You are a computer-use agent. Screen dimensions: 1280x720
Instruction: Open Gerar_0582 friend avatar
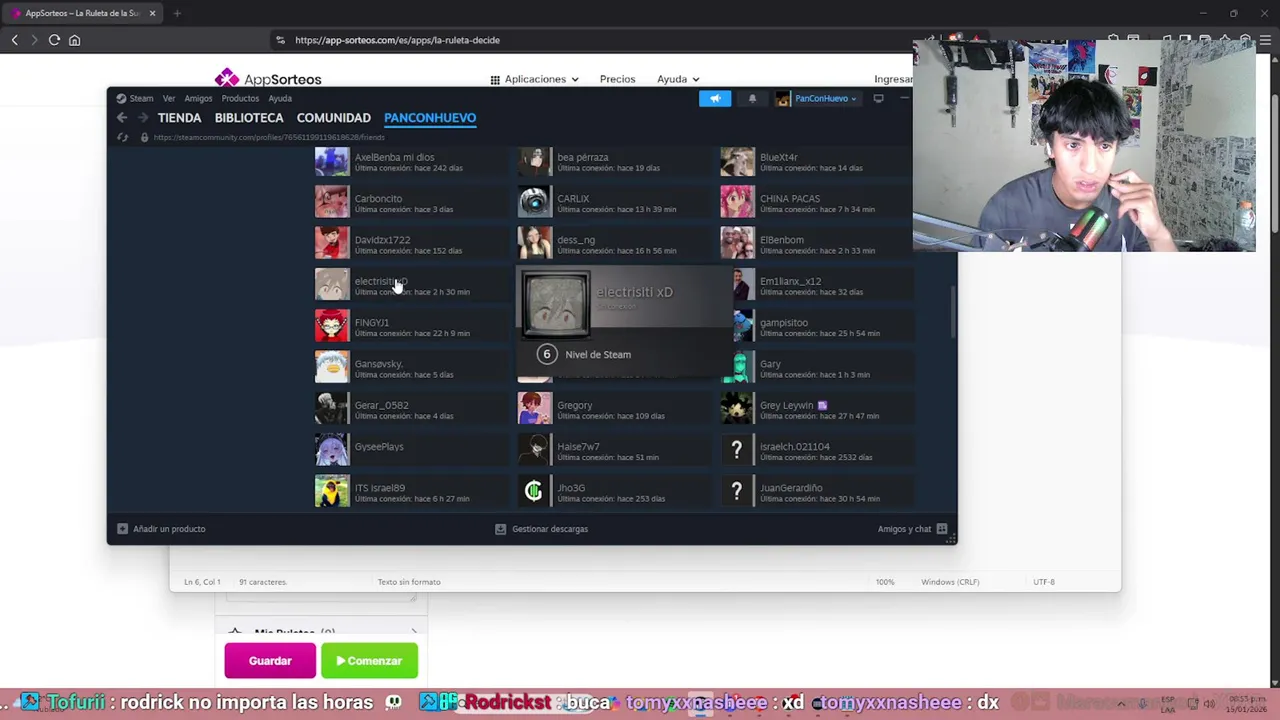click(x=332, y=408)
